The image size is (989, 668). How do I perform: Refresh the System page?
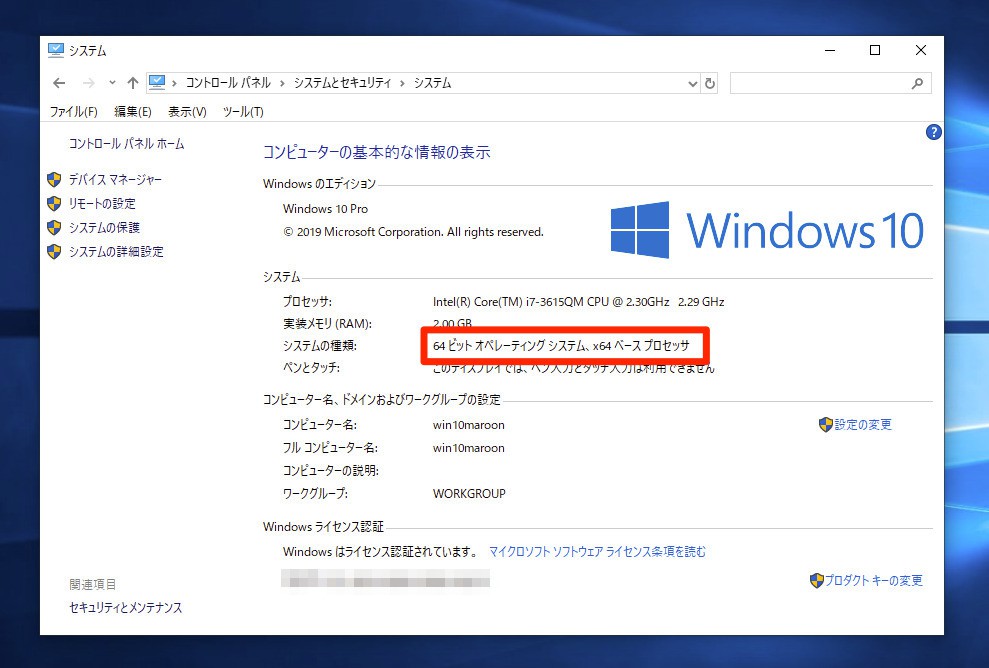coord(710,83)
